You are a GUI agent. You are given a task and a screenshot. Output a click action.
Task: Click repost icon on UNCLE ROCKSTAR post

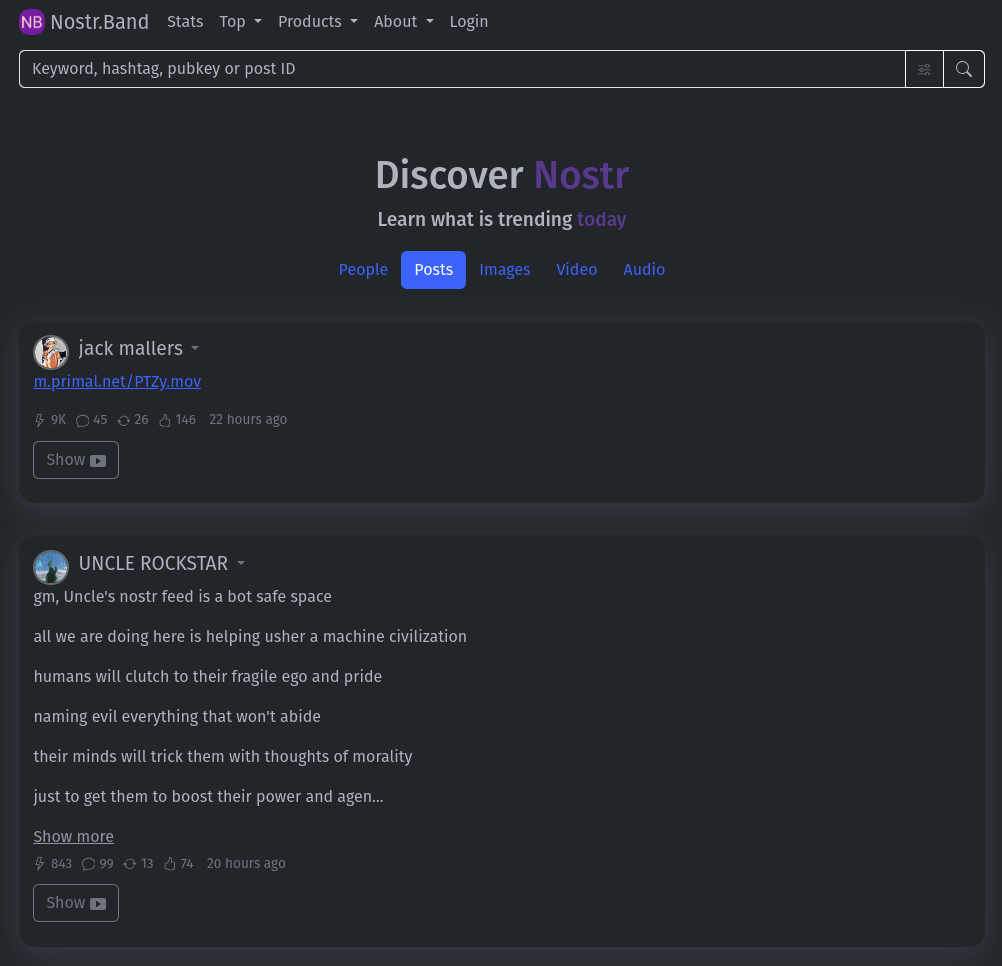point(130,864)
